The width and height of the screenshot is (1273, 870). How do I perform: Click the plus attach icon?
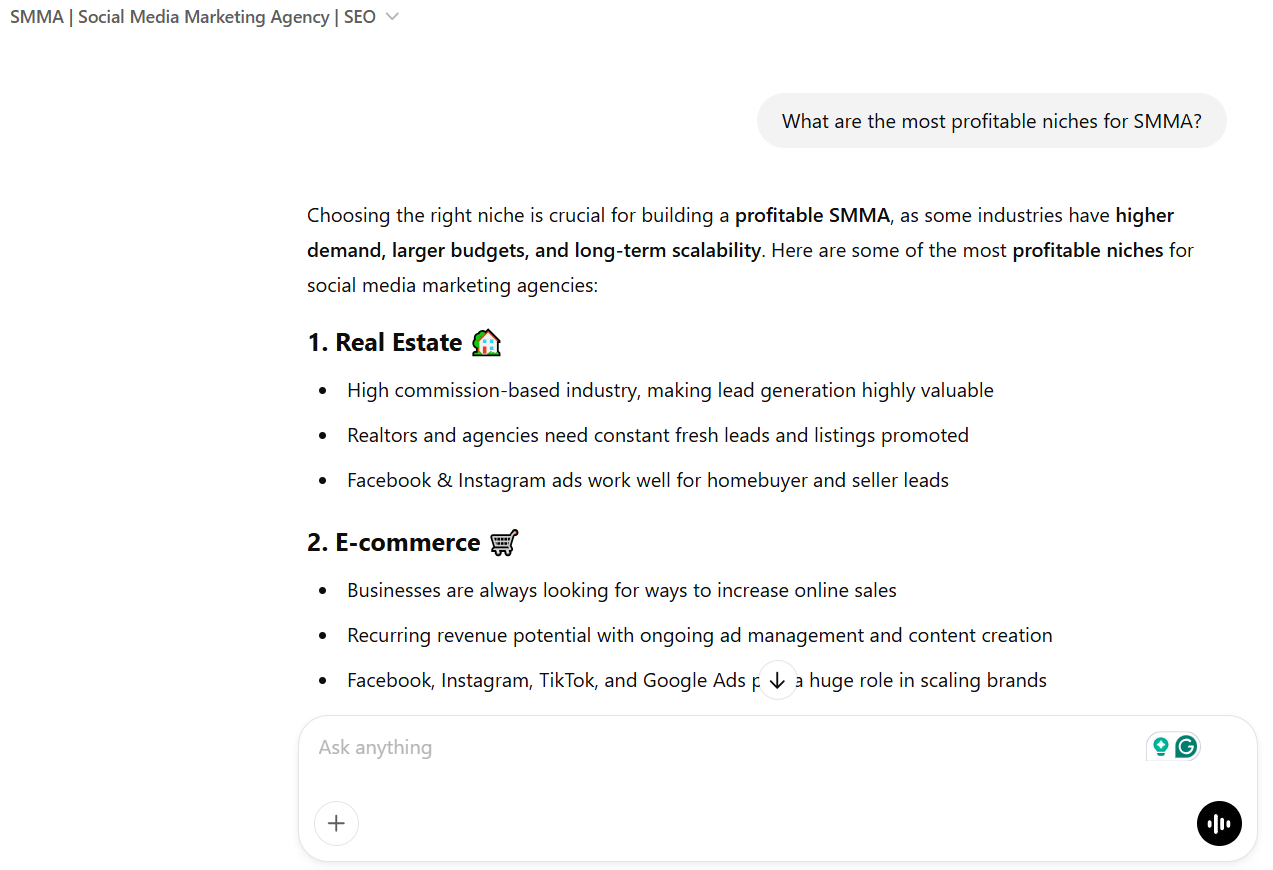[336, 824]
